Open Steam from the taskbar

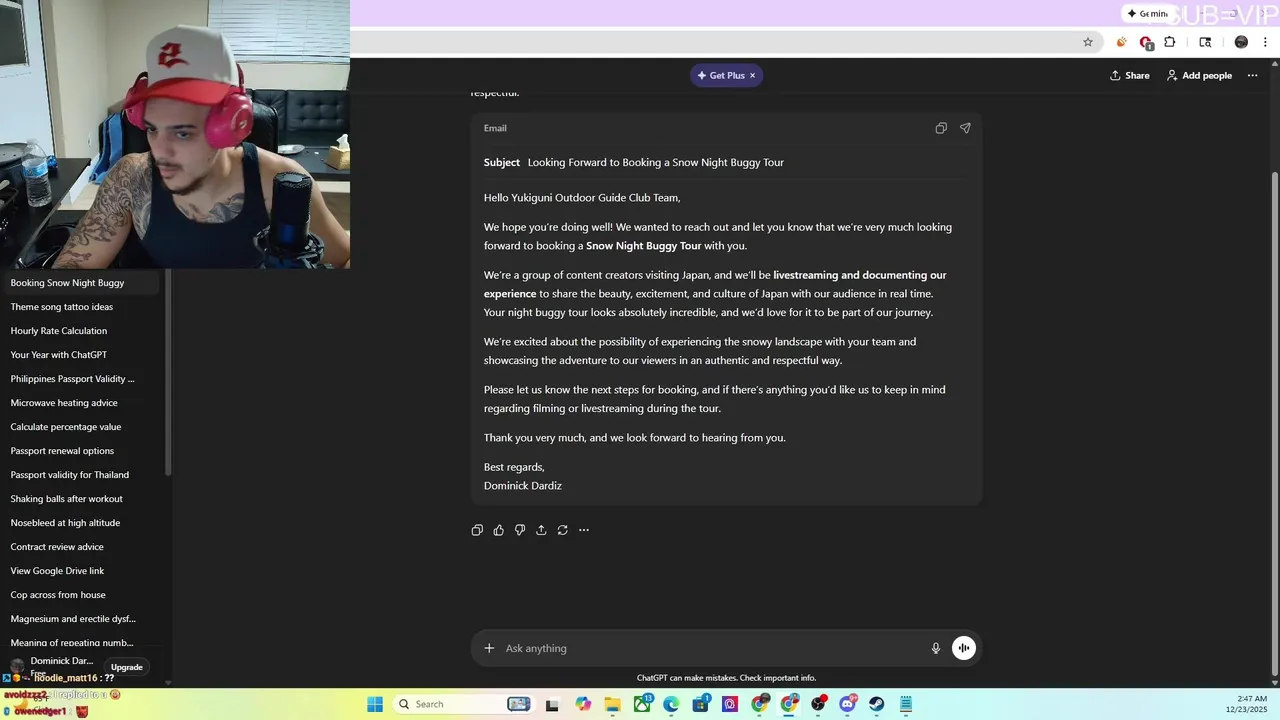[876, 704]
